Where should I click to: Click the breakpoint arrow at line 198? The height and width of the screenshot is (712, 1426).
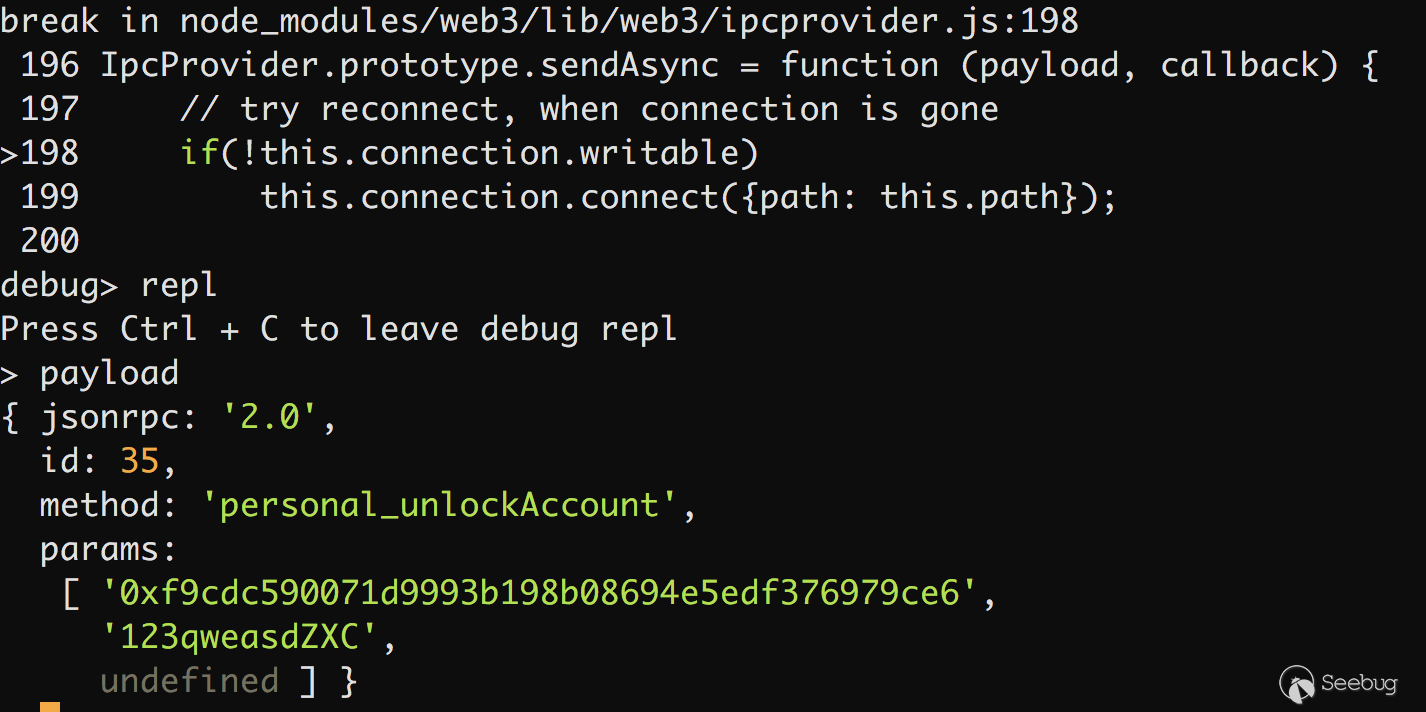tap(9, 153)
